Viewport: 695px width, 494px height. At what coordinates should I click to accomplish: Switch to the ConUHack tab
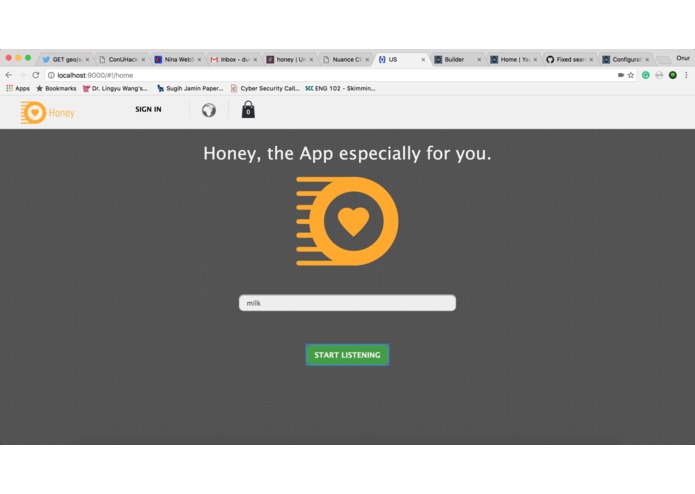pyautogui.click(x=122, y=59)
